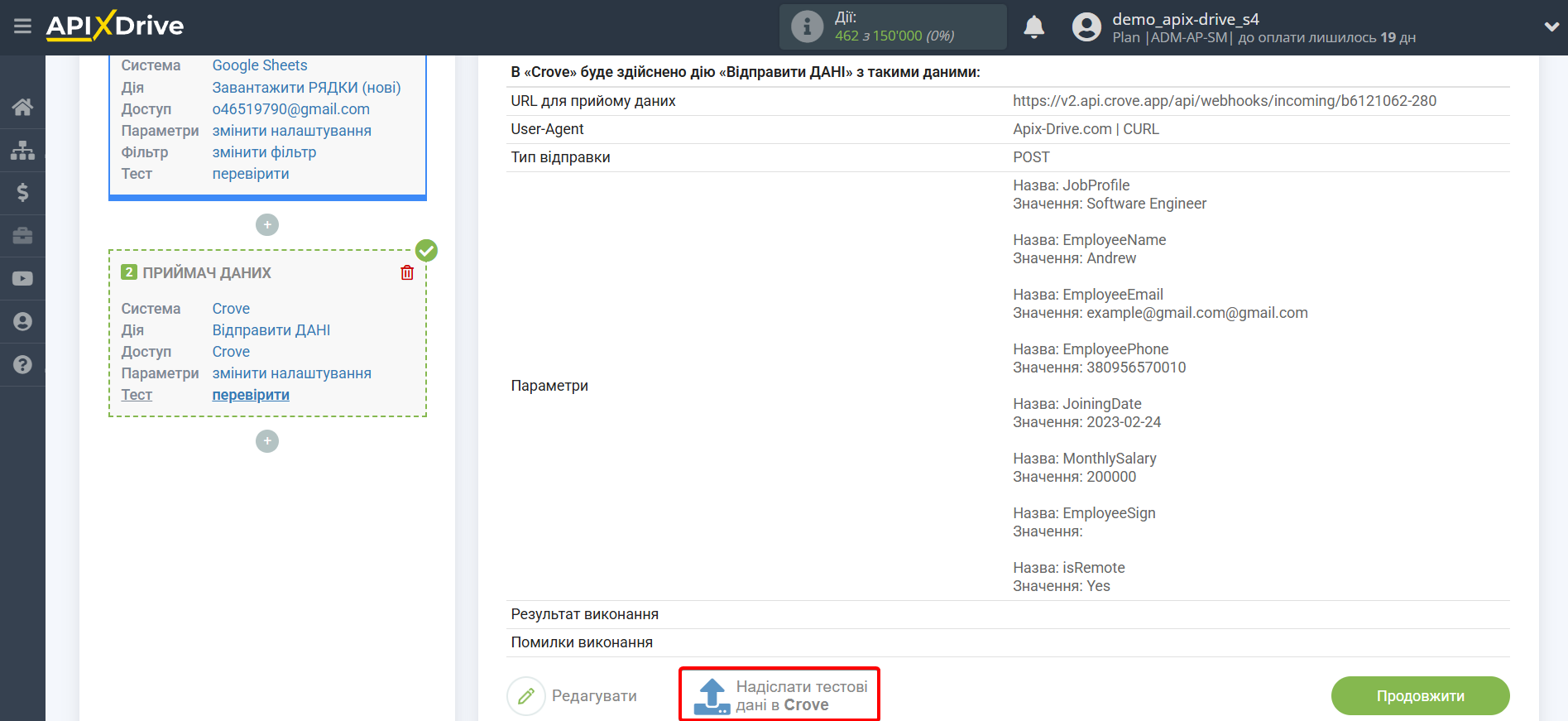Open the user profile sidebar icon

pos(22,322)
